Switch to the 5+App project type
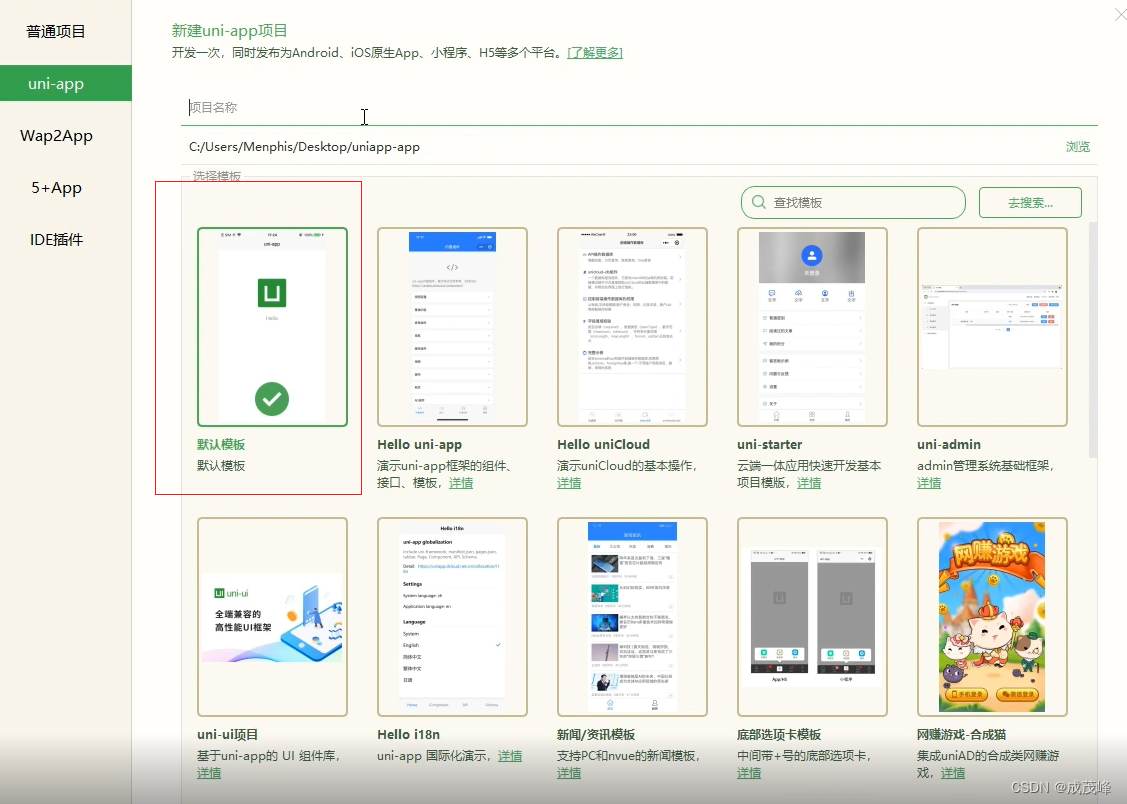 (x=56, y=188)
